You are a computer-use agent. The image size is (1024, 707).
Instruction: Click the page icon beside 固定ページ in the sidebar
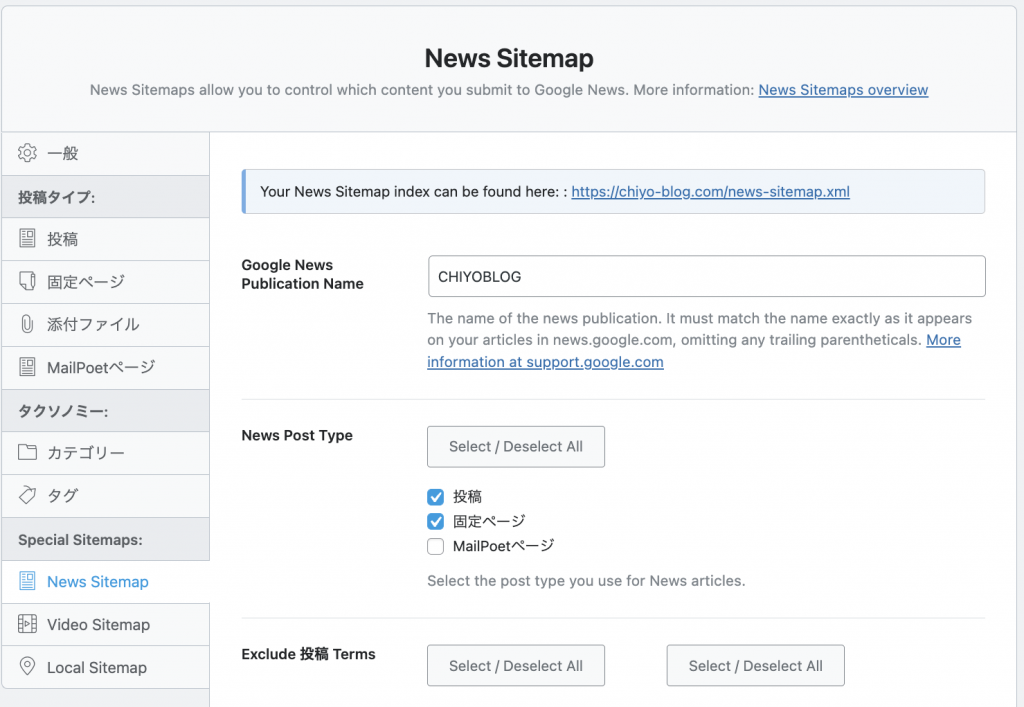tap(27, 281)
